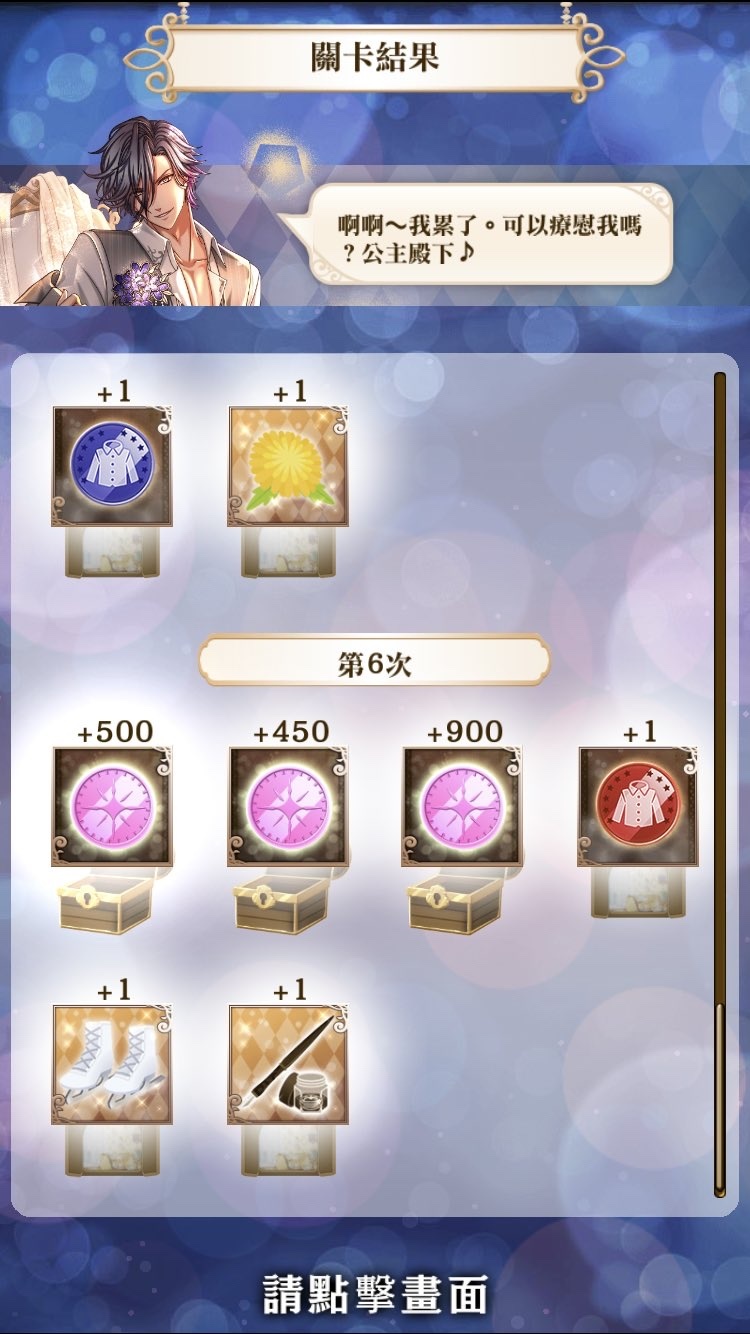The width and height of the screenshot is (750, 1334).
Task: Tap the pedestal under the ice skates
Action: tap(112, 1150)
